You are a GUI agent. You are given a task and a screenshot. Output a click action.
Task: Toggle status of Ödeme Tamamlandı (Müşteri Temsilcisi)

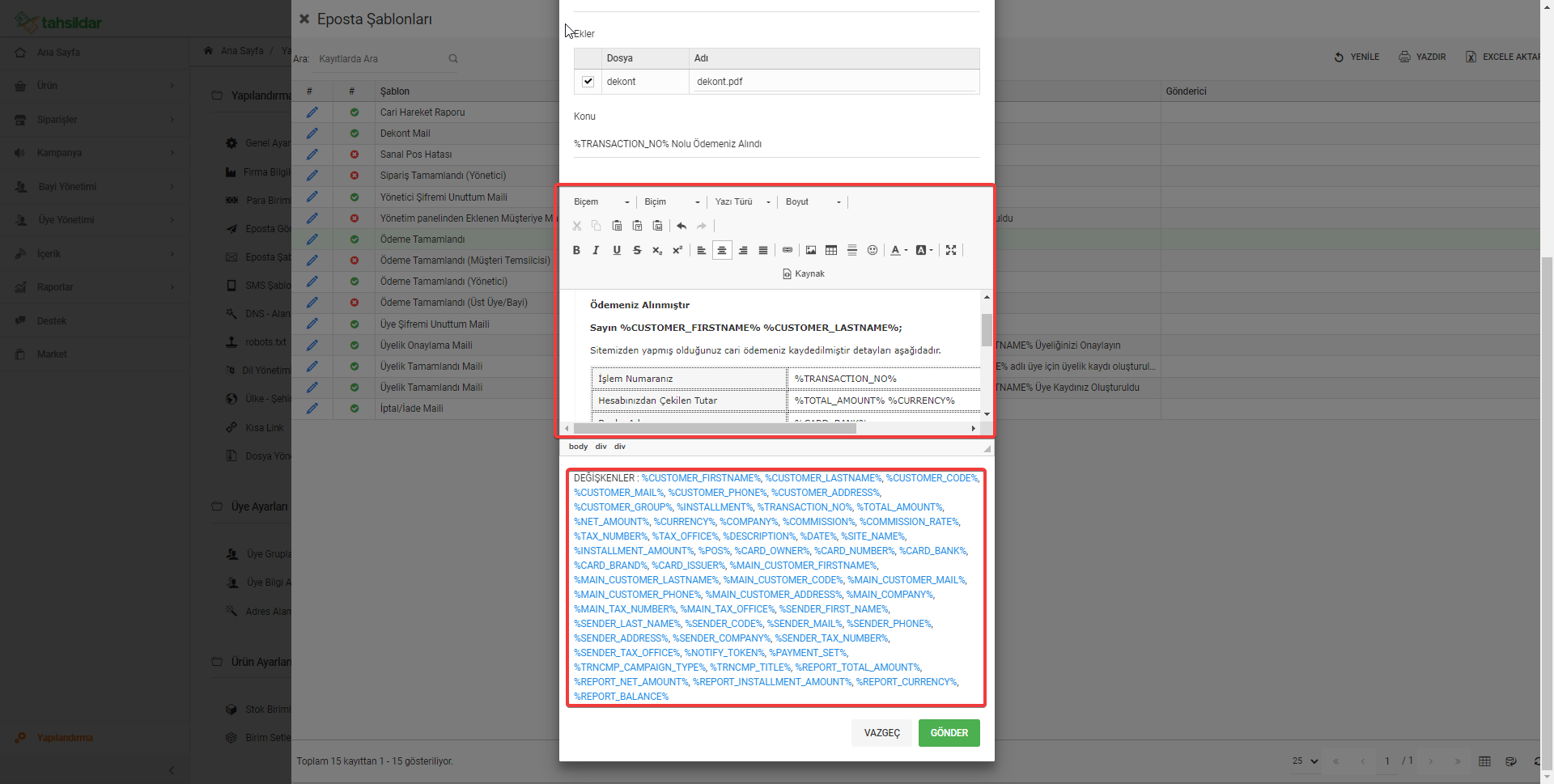355,261
